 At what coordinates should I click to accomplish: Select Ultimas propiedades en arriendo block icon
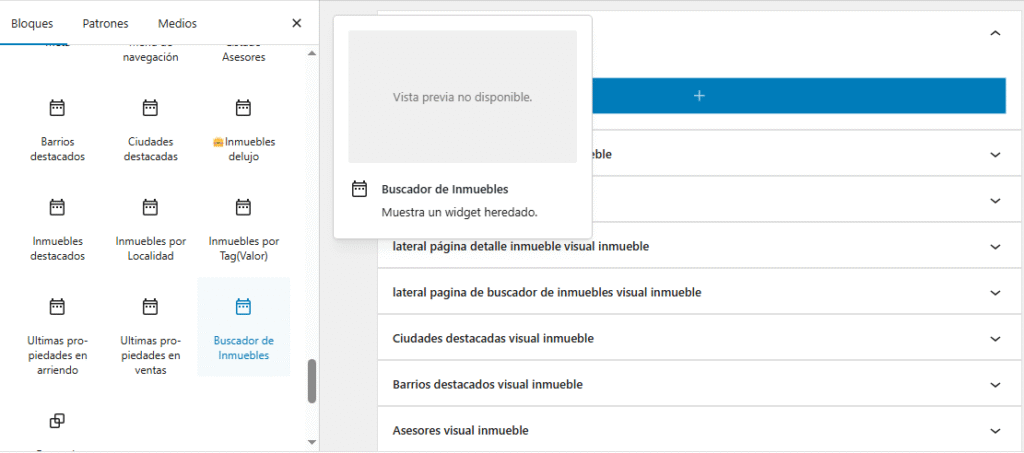57,306
